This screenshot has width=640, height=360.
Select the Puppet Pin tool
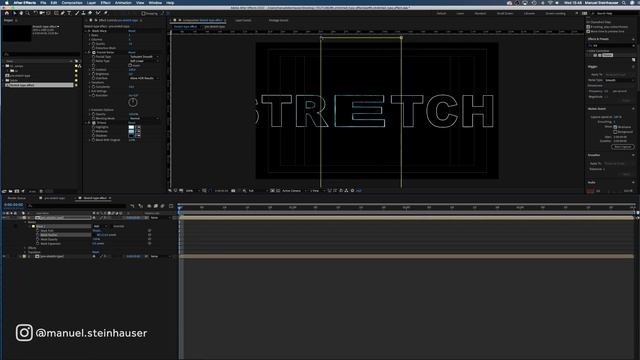tap(105, 13)
